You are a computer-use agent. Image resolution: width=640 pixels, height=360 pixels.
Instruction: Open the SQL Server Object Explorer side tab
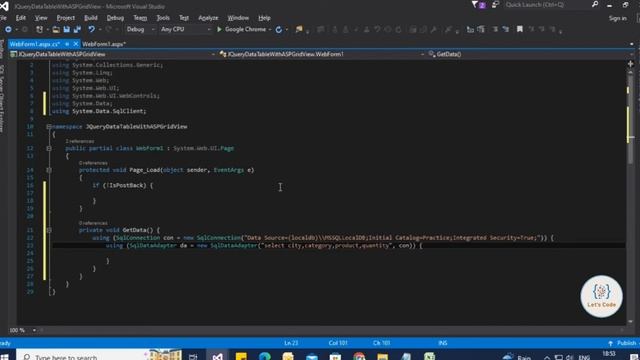(2, 98)
